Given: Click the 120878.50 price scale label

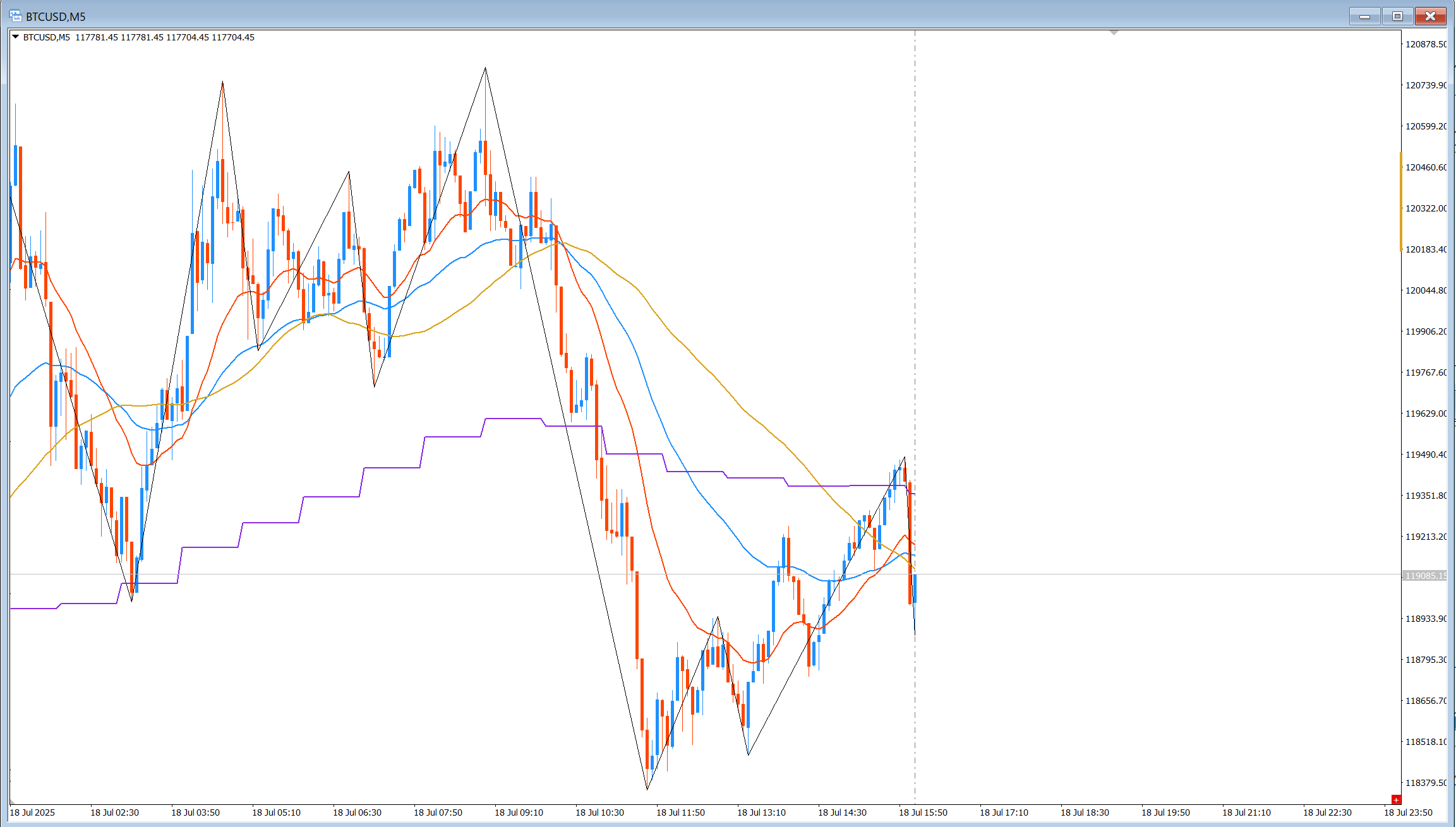Looking at the screenshot, I should (1426, 44).
